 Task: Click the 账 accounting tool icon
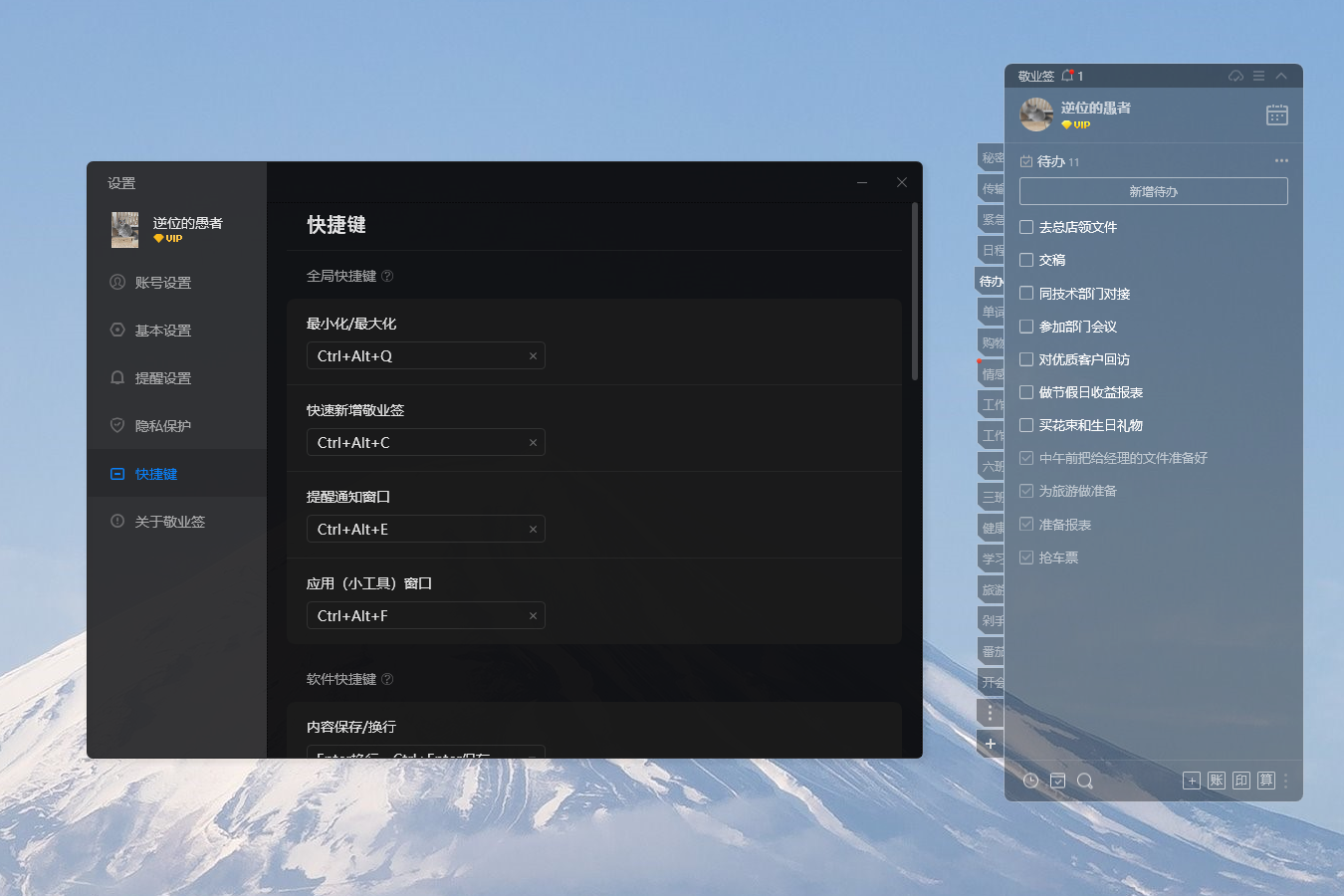click(1217, 781)
